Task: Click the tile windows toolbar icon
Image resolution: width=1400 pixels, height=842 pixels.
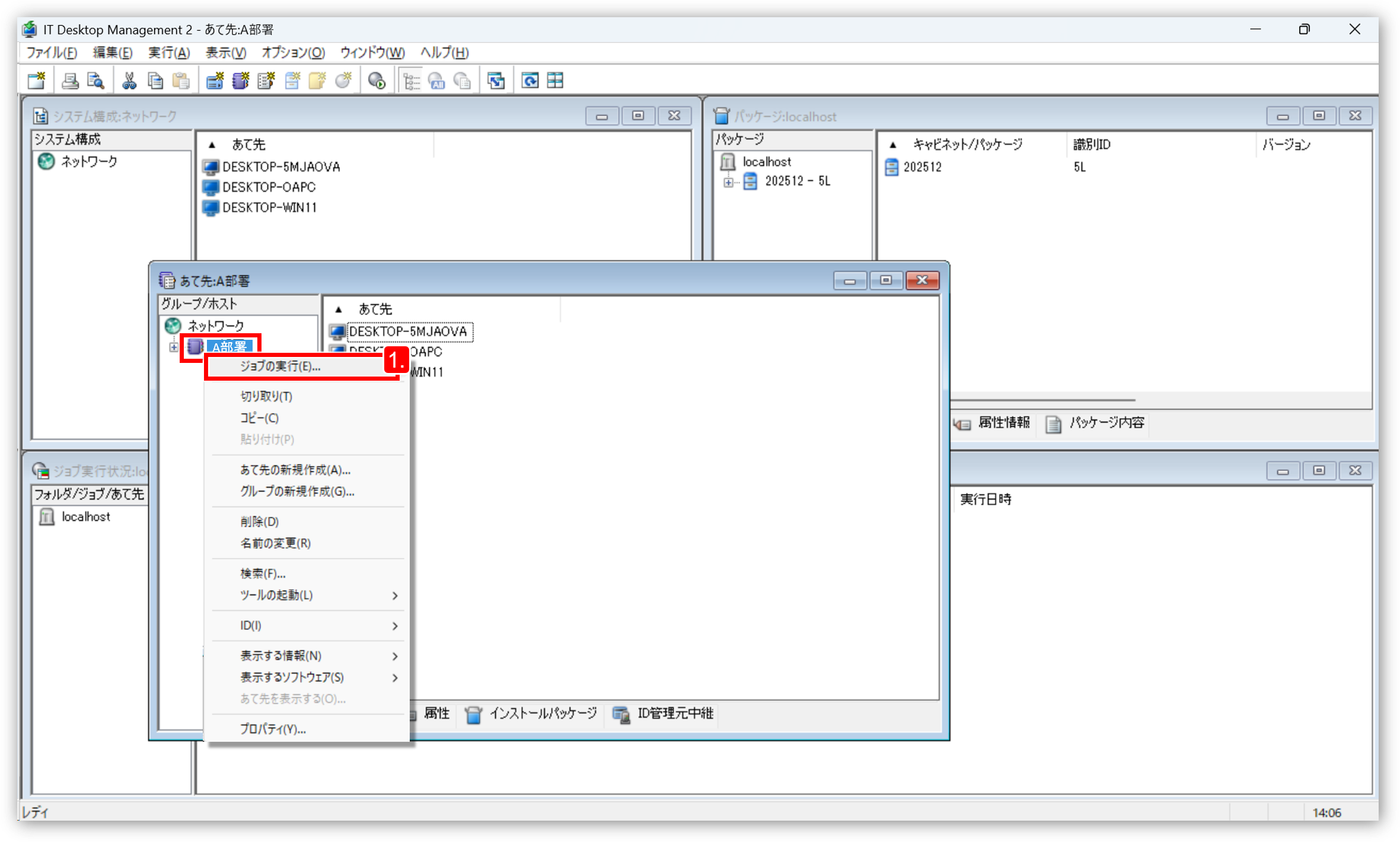Action: pos(555,81)
